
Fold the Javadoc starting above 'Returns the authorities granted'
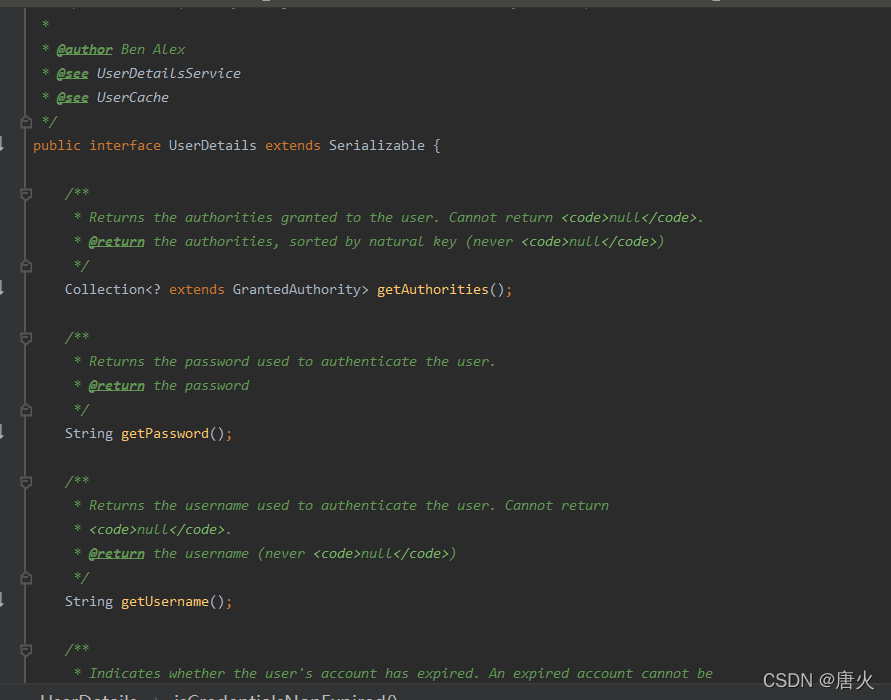click(x=26, y=194)
